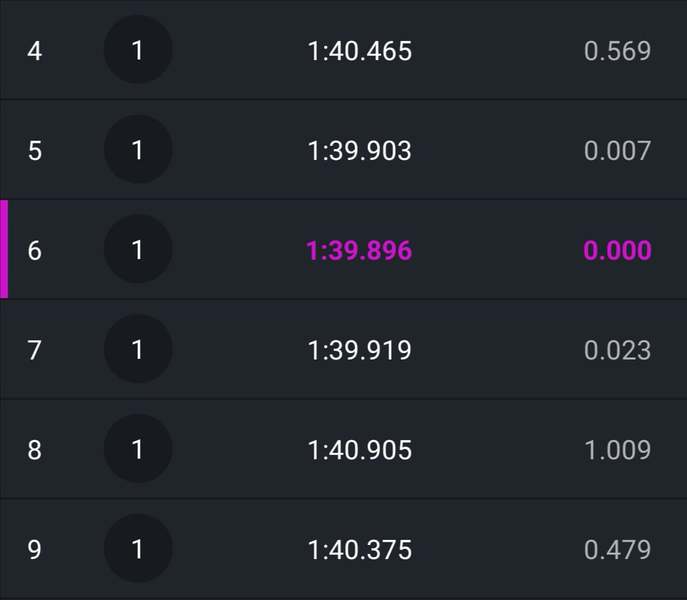The height and width of the screenshot is (600, 687).
Task: Select the 1:39.919 lap time
Action: pyautogui.click(x=359, y=351)
